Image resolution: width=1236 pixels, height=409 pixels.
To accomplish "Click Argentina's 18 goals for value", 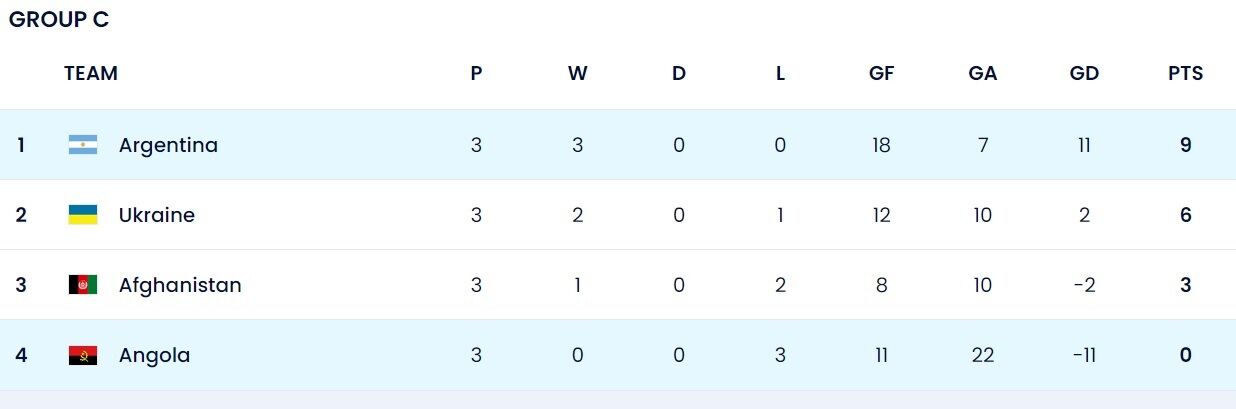I will 881,145.
